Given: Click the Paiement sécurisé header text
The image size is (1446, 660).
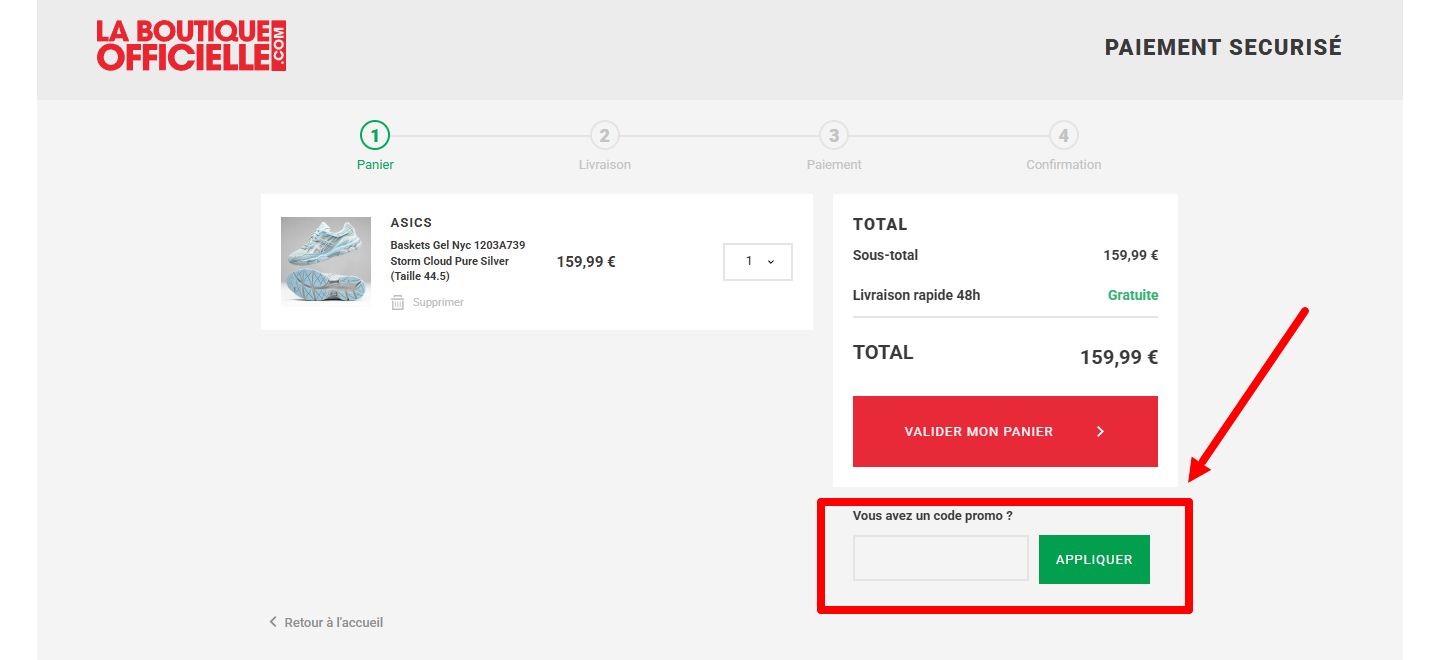Looking at the screenshot, I should (x=1223, y=47).
